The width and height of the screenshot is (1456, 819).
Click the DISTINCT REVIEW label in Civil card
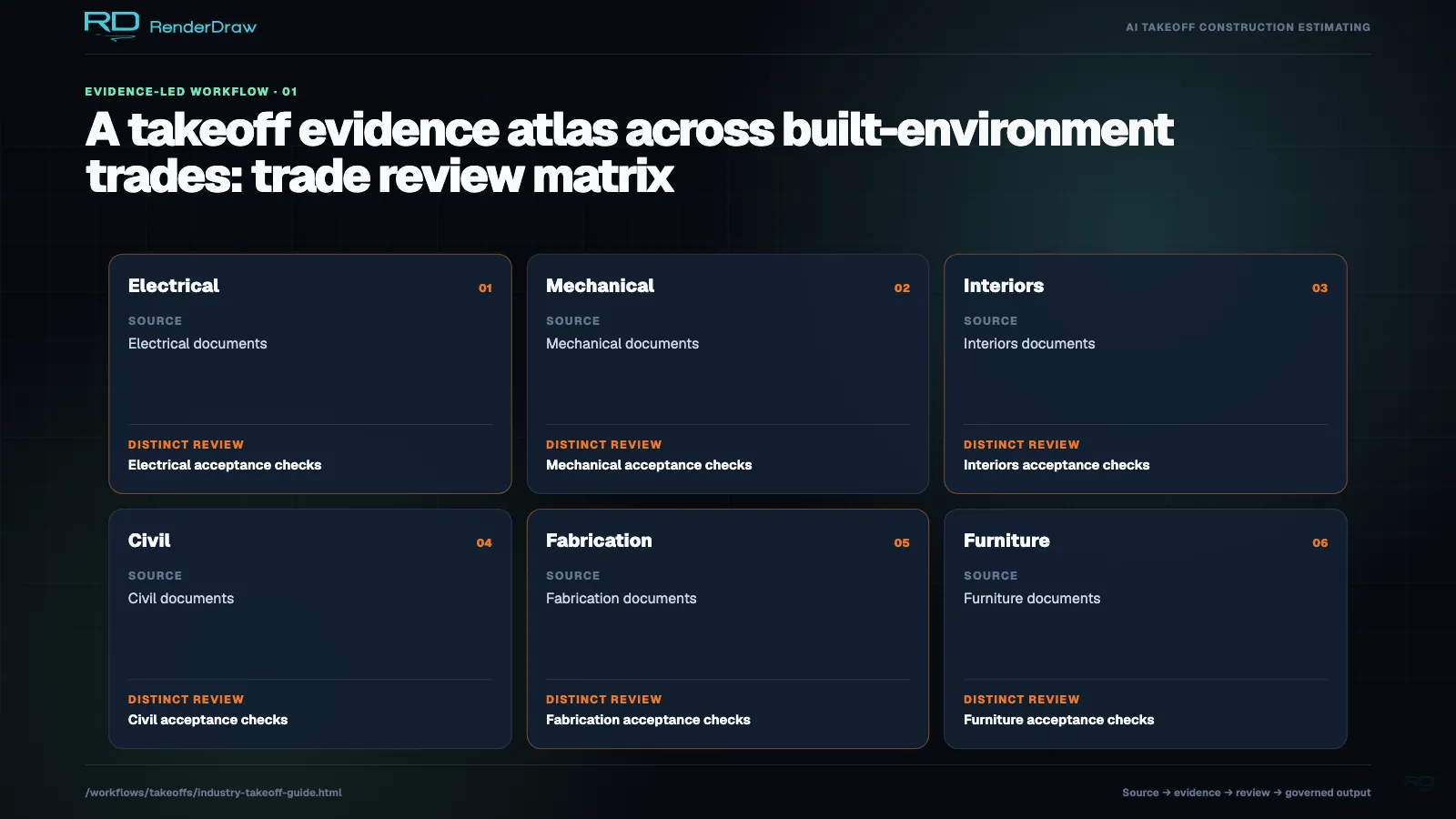[x=186, y=700]
